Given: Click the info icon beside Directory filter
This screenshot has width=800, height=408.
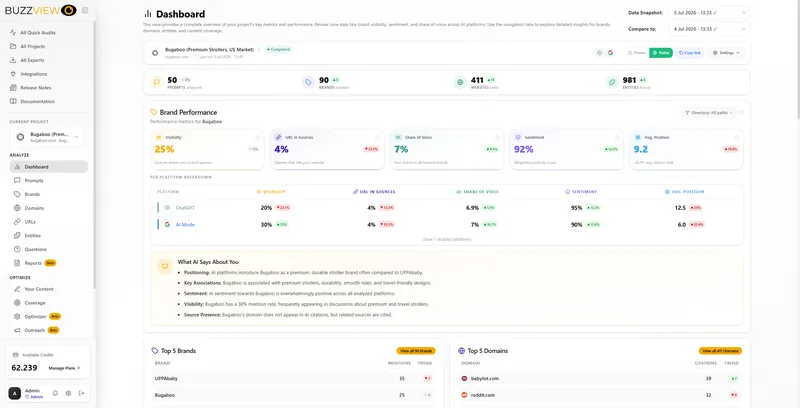Looking at the screenshot, I should 741,113.
